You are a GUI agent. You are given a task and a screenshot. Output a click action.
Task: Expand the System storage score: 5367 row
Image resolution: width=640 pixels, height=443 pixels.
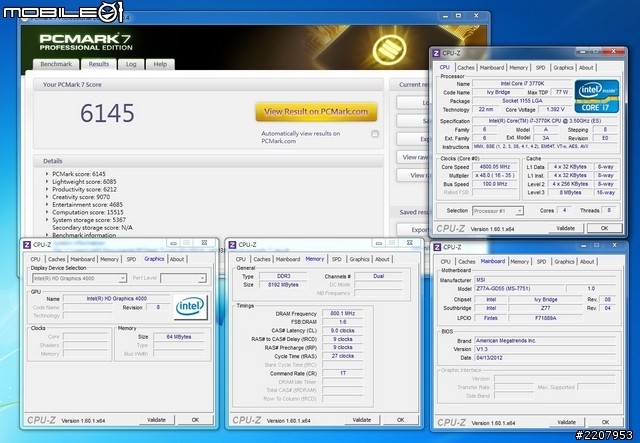click(x=47, y=220)
